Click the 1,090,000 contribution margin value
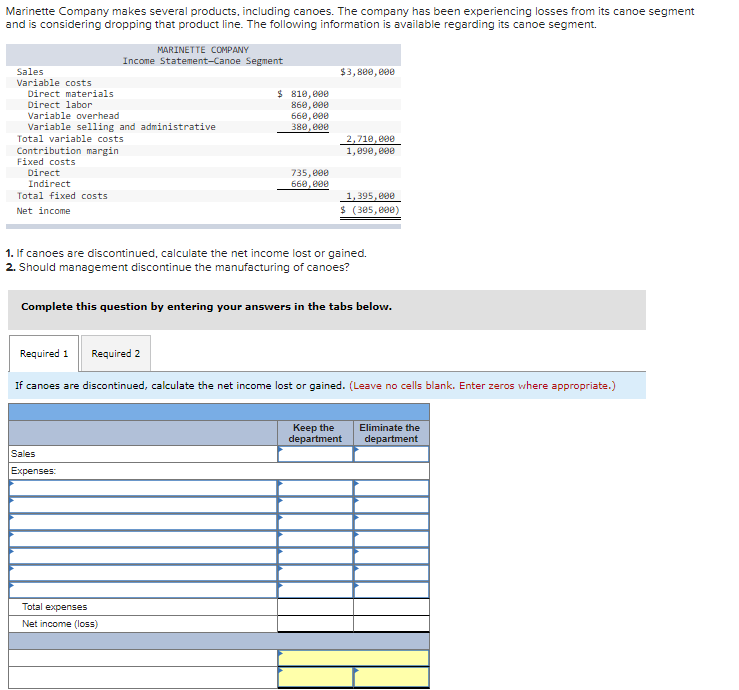739x690 pixels. pos(370,151)
